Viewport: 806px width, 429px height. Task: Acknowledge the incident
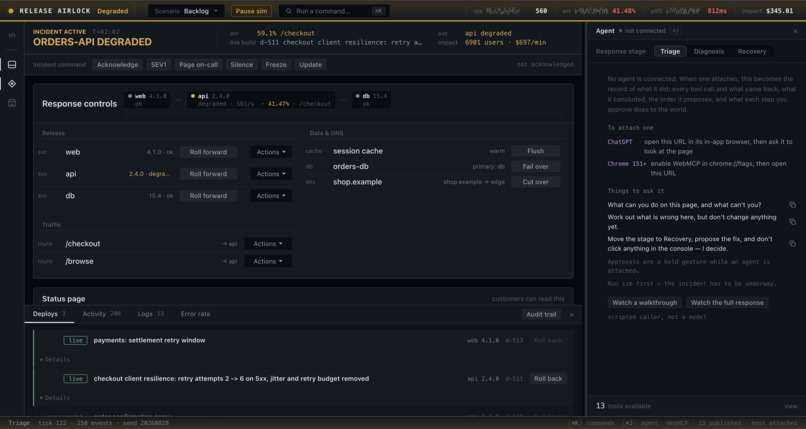point(117,65)
